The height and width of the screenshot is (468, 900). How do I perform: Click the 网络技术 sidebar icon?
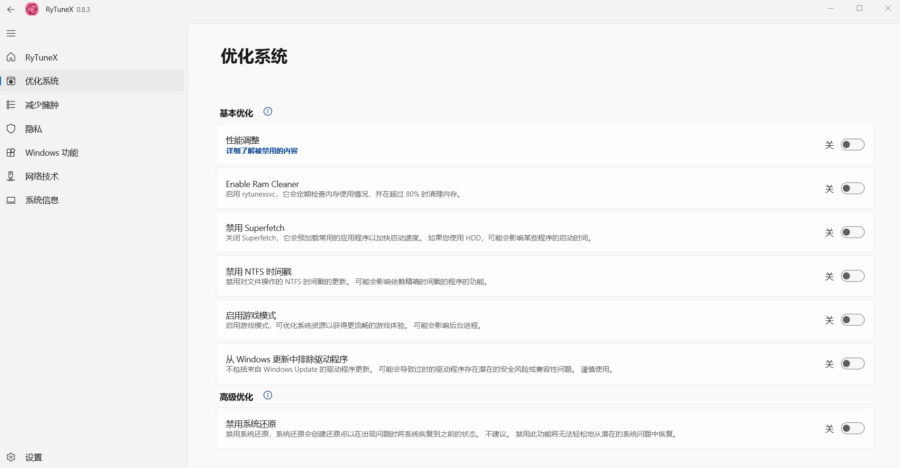coord(11,176)
